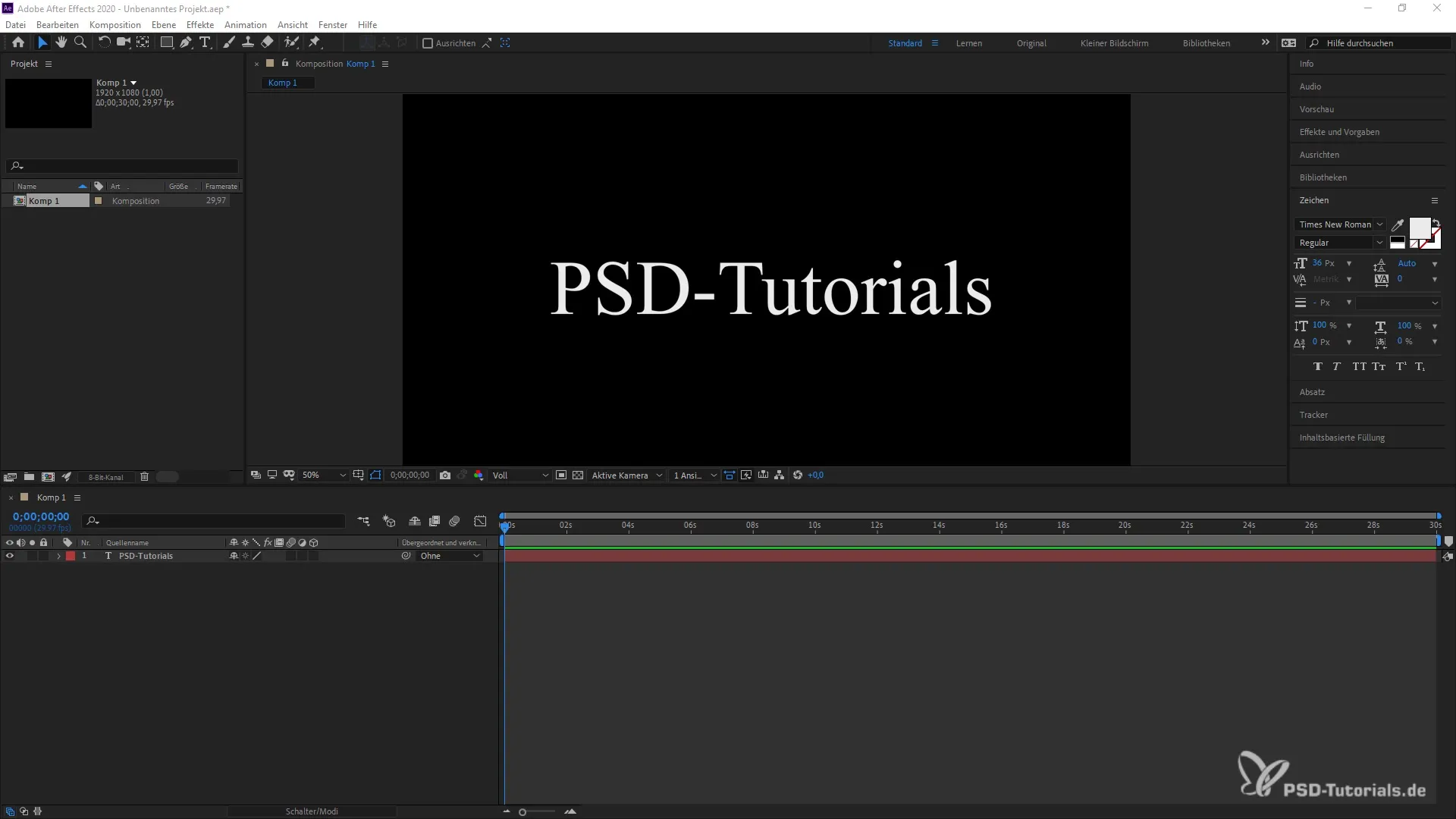Select the Brush tool
1456x819 pixels.
coord(228,42)
